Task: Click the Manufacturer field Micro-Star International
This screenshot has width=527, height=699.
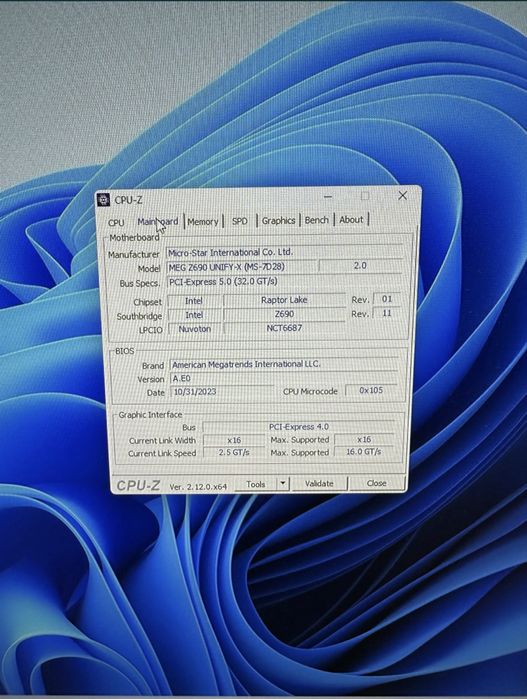Action: tap(284, 252)
